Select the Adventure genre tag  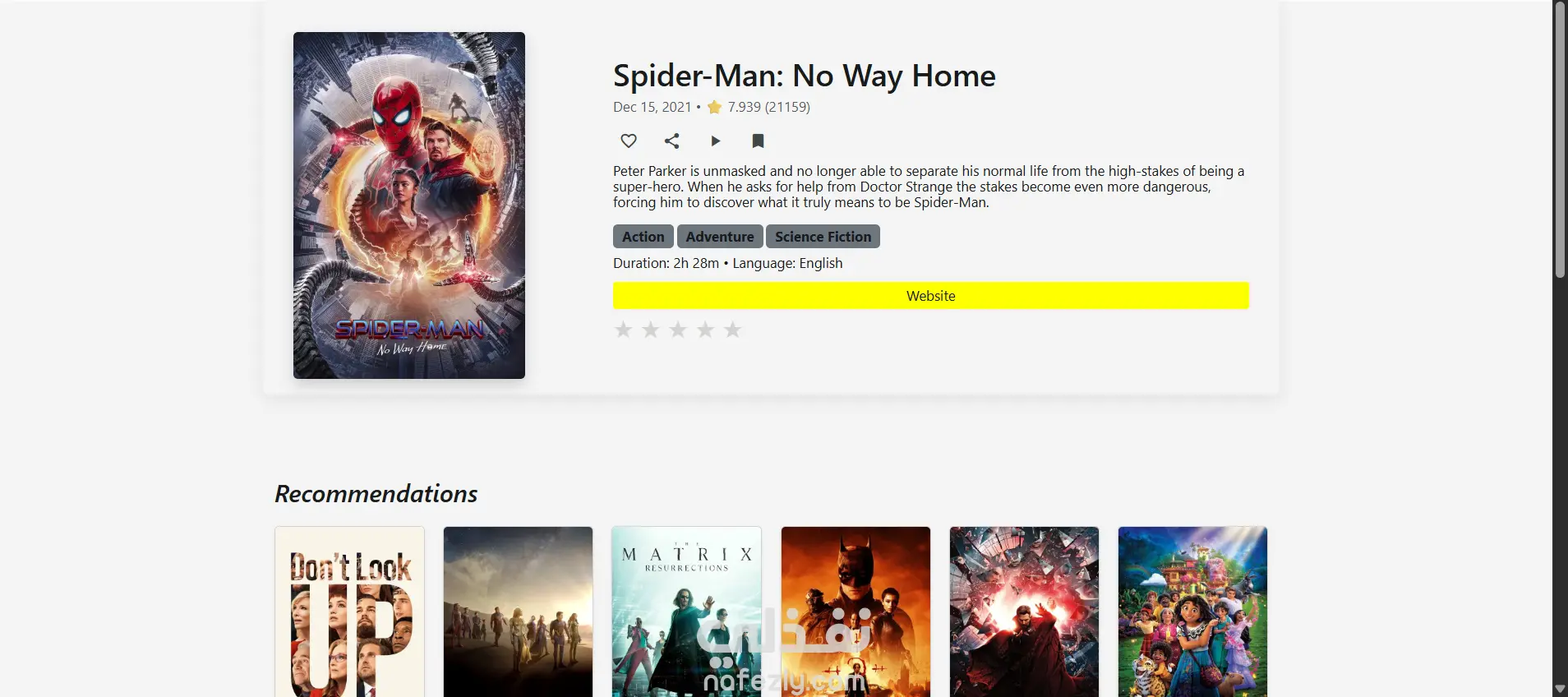coord(720,237)
